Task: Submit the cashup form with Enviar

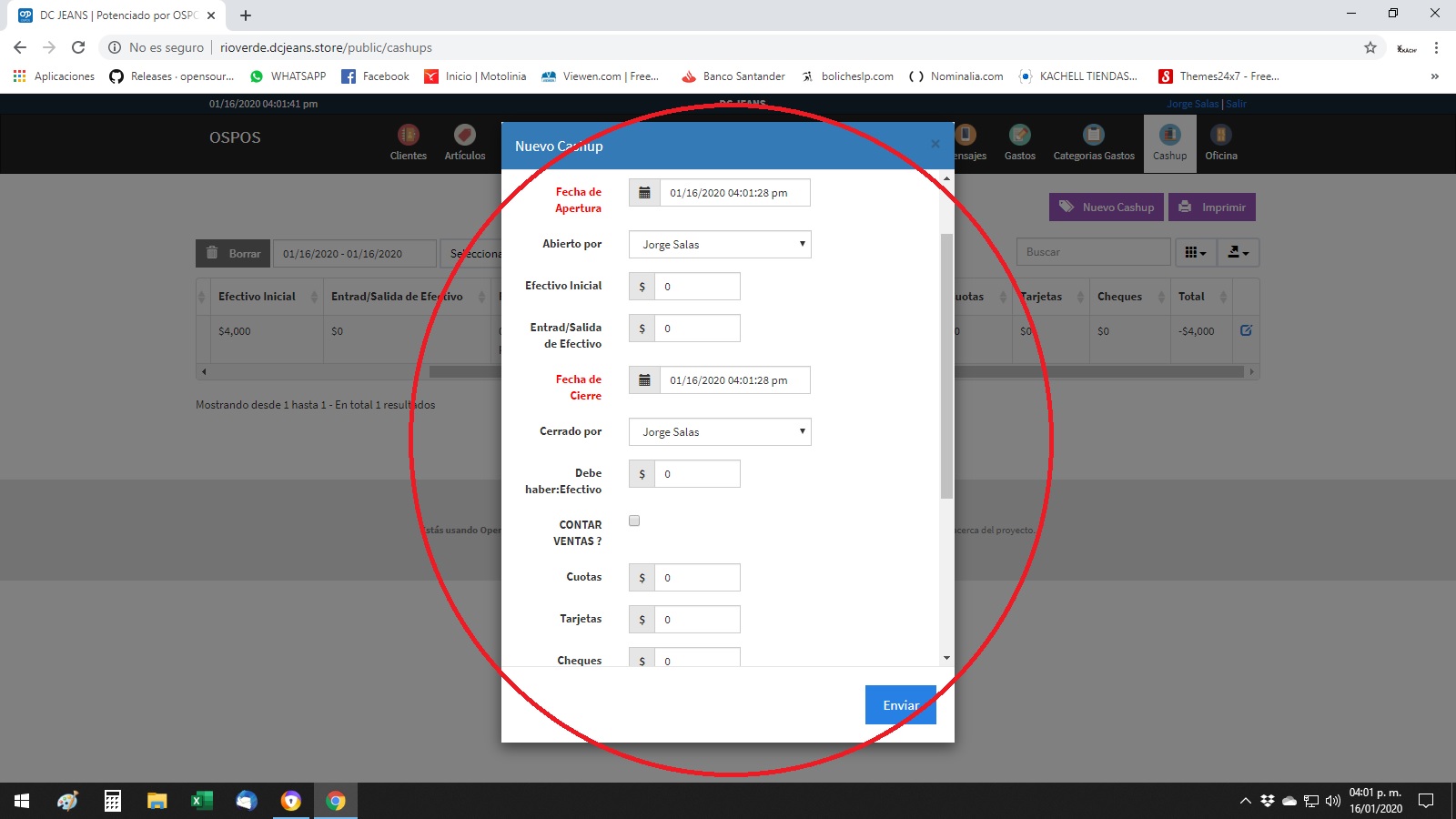Action: click(x=900, y=704)
